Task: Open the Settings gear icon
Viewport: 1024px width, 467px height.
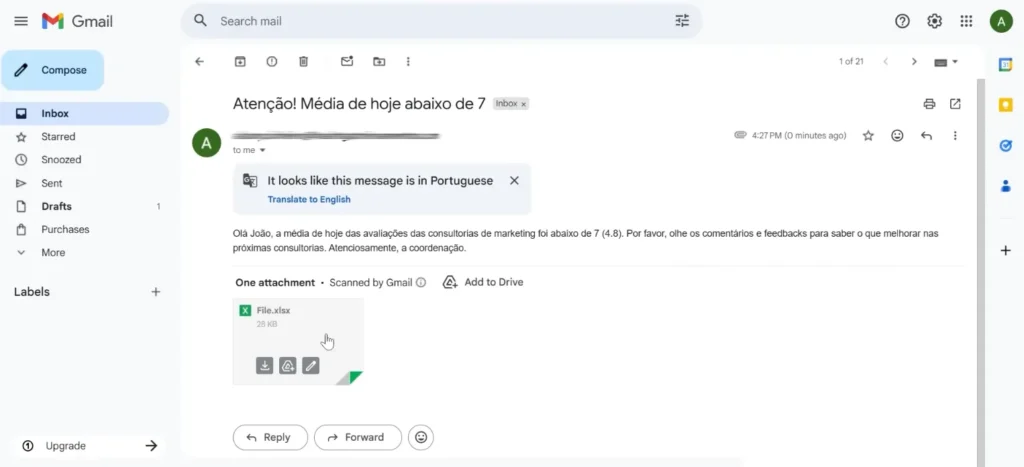Action: tap(935, 21)
